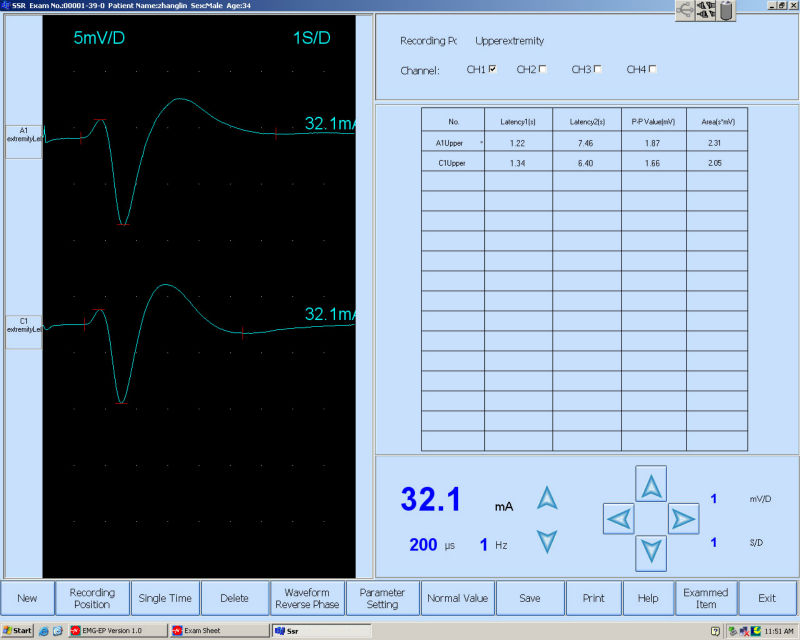Click the 1 Hz frequency value
800x640 pixels.
[x=484, y=545]
